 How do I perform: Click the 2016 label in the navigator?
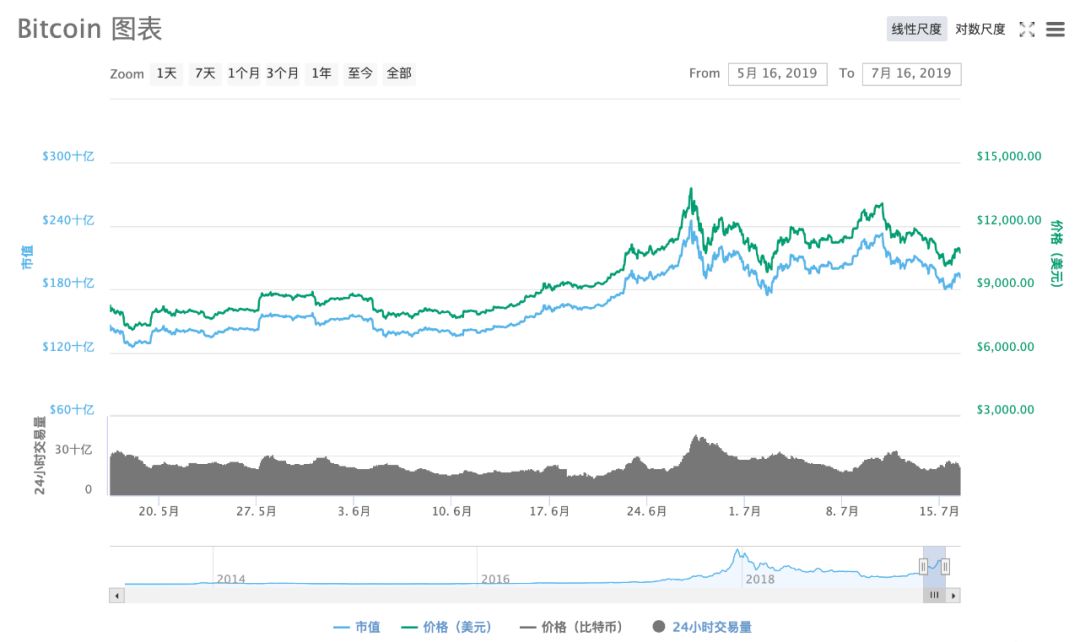coord(495,579)
